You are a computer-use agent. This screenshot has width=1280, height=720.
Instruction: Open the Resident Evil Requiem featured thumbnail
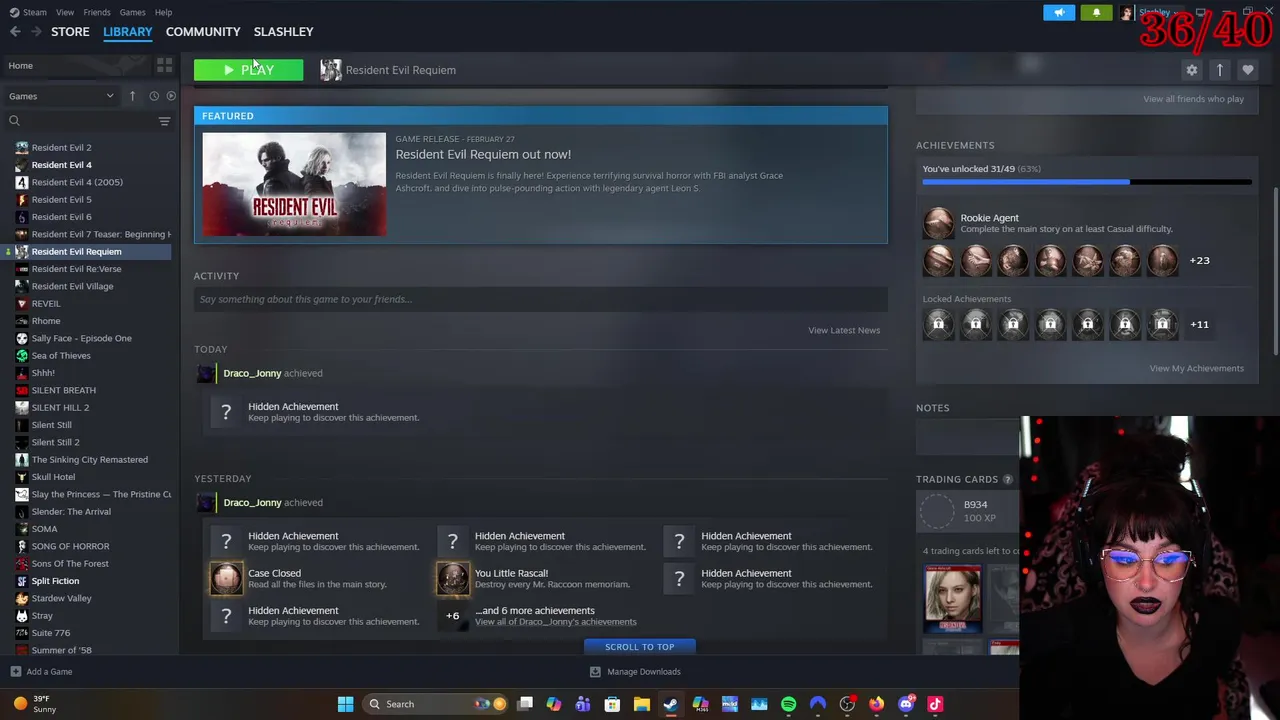point(294,184)
